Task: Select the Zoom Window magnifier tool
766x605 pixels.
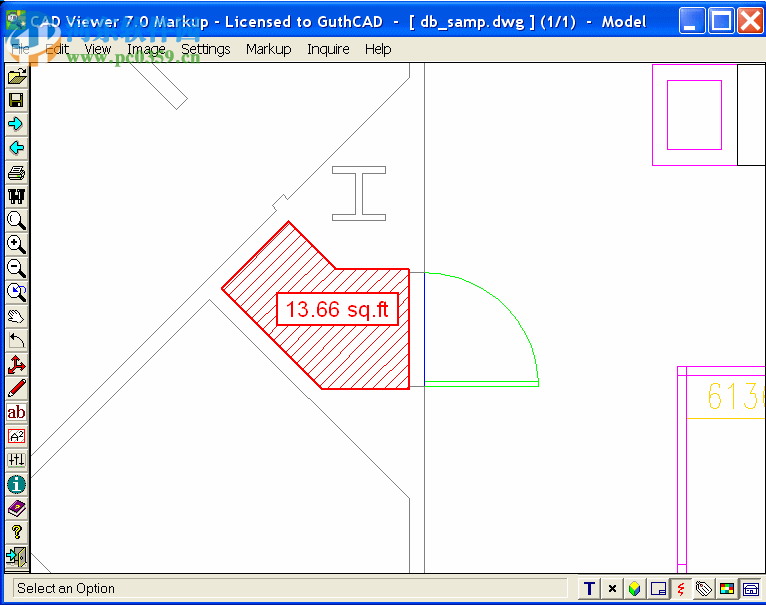Action: click(x=17, y=220)
